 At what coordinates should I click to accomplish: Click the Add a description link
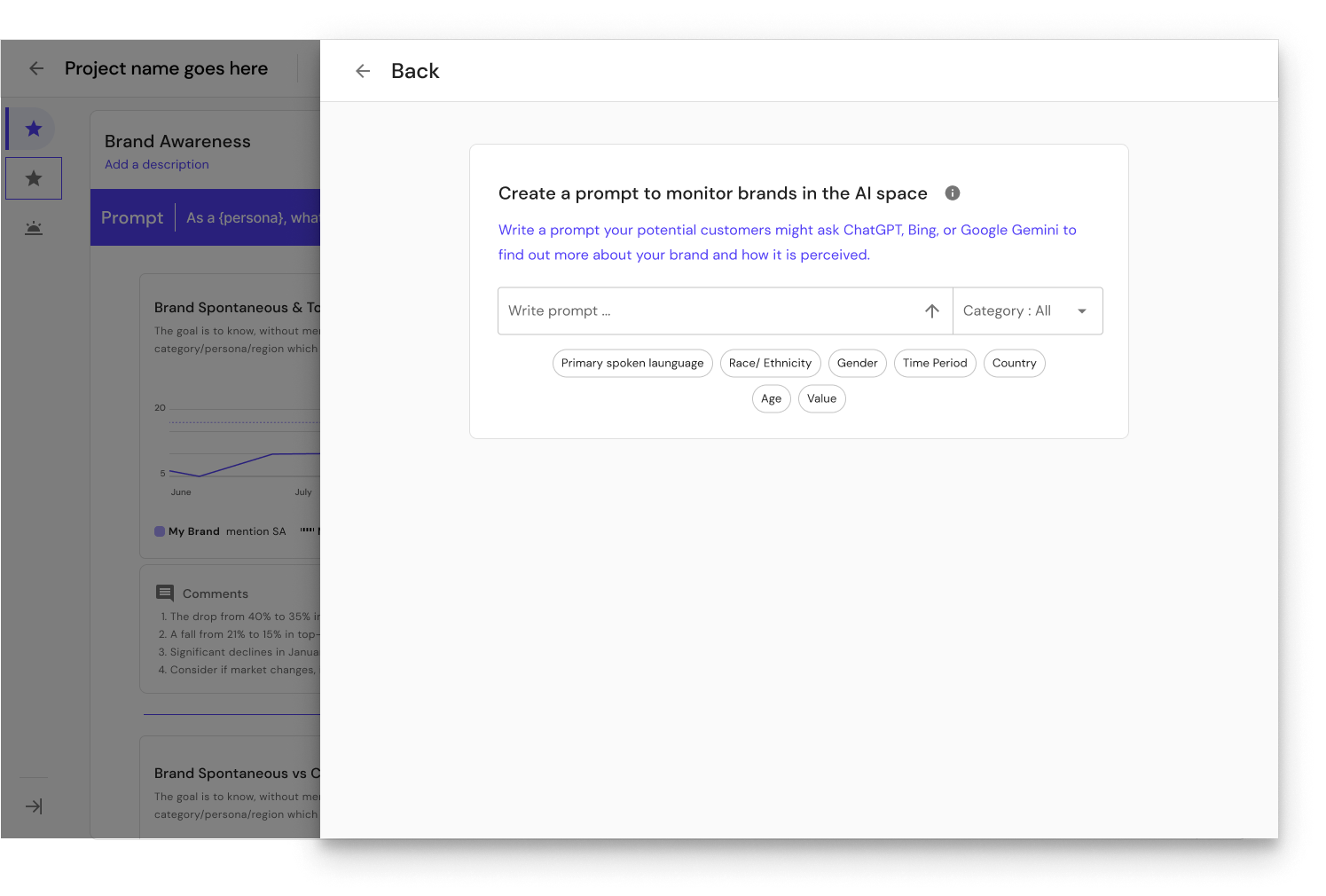click(x=156, y=164)
